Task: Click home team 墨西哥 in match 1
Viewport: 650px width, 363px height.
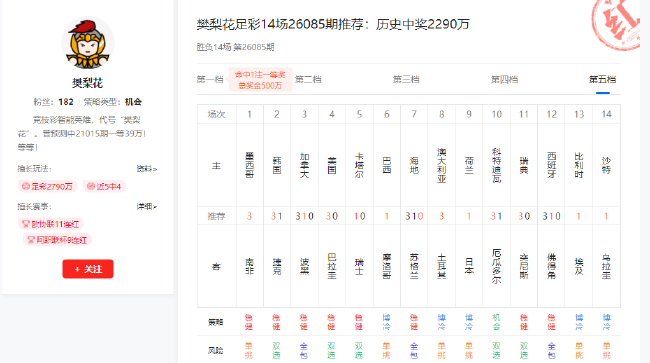Action: click(x=250, y=165)
